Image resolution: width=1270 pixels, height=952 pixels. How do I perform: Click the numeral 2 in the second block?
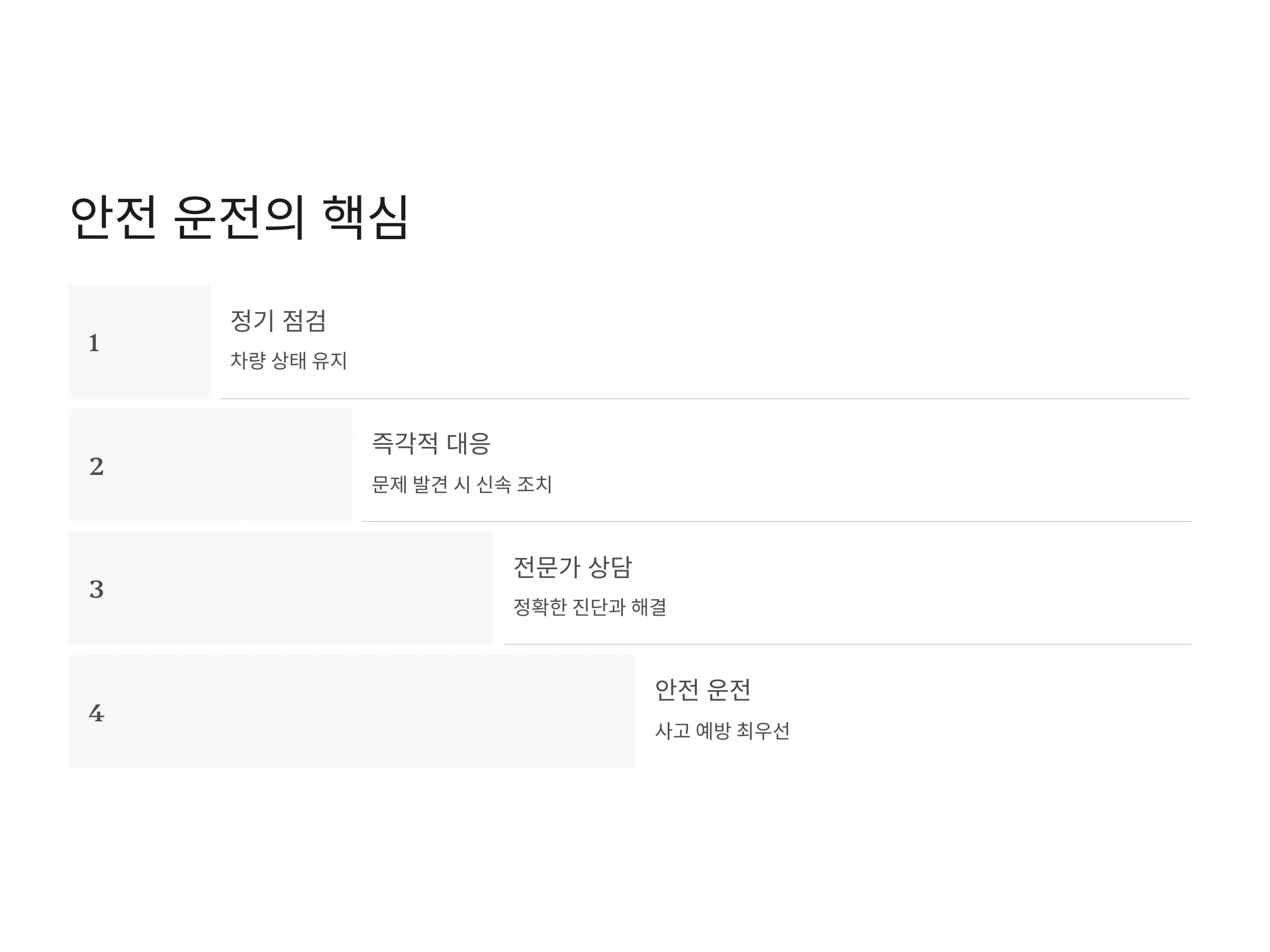pyautogui.click(x=96, y=466)
